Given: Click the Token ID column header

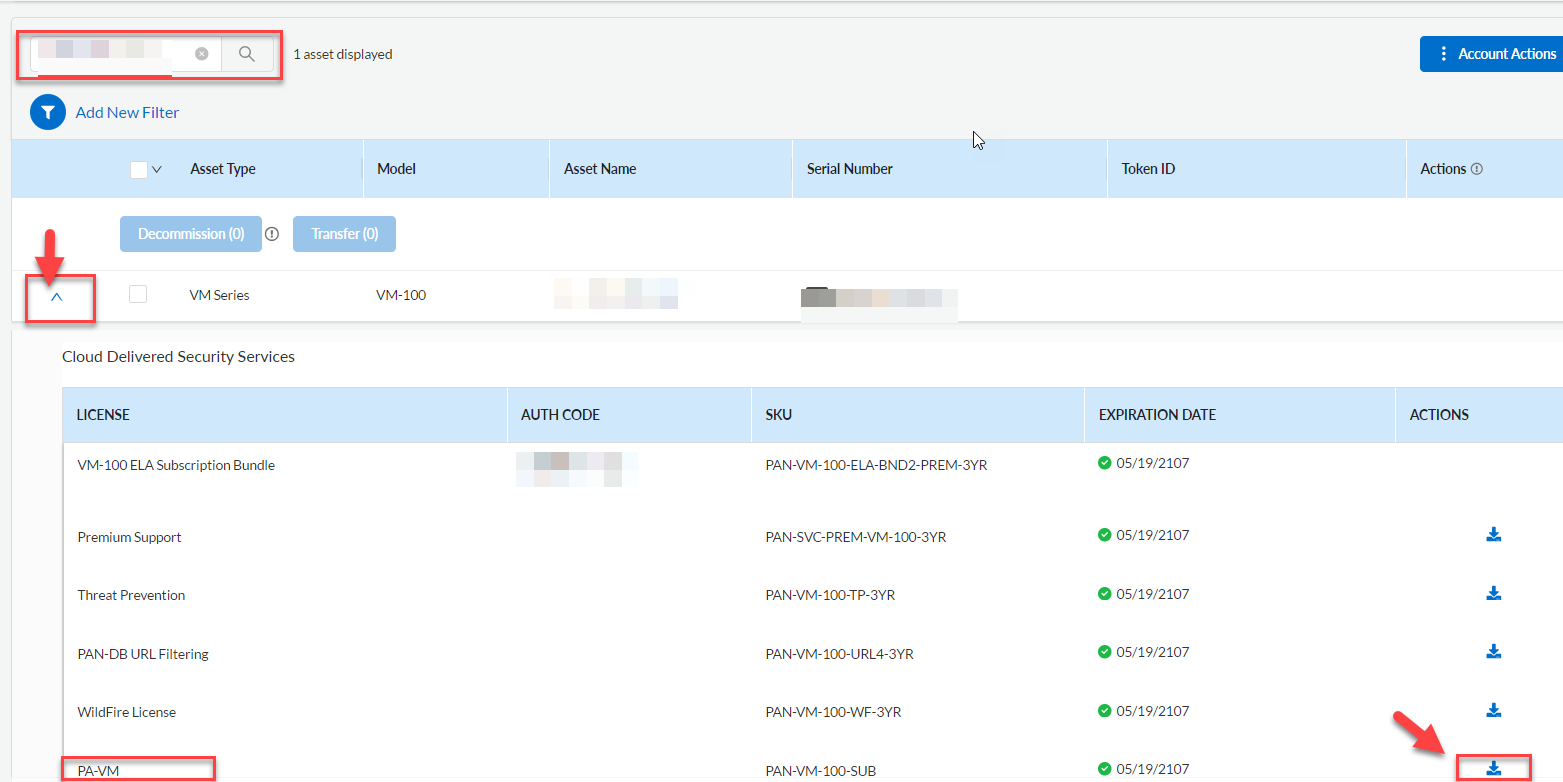Looking at the screenshot, I should [1148, 169].
